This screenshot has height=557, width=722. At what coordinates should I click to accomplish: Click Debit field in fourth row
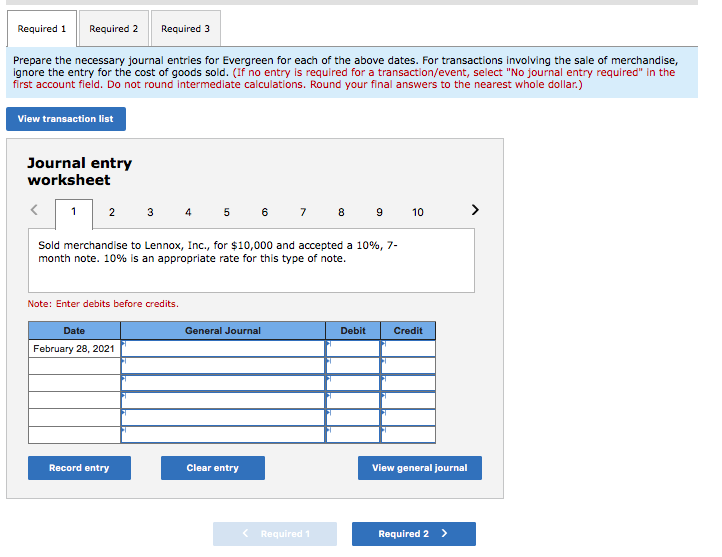353,400
